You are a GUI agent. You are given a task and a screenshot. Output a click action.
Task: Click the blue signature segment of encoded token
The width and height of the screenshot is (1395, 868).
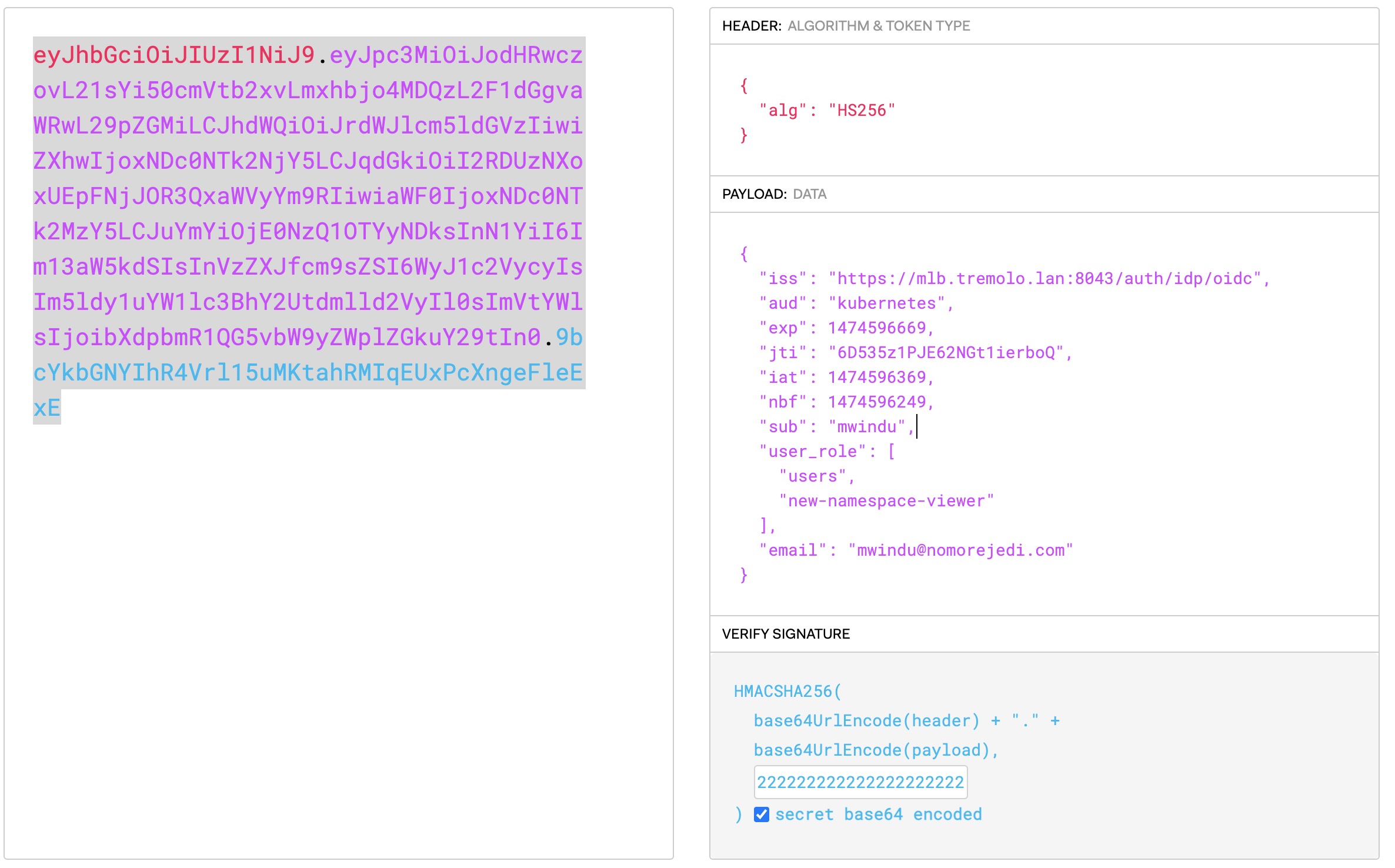(x=307, y=373)
